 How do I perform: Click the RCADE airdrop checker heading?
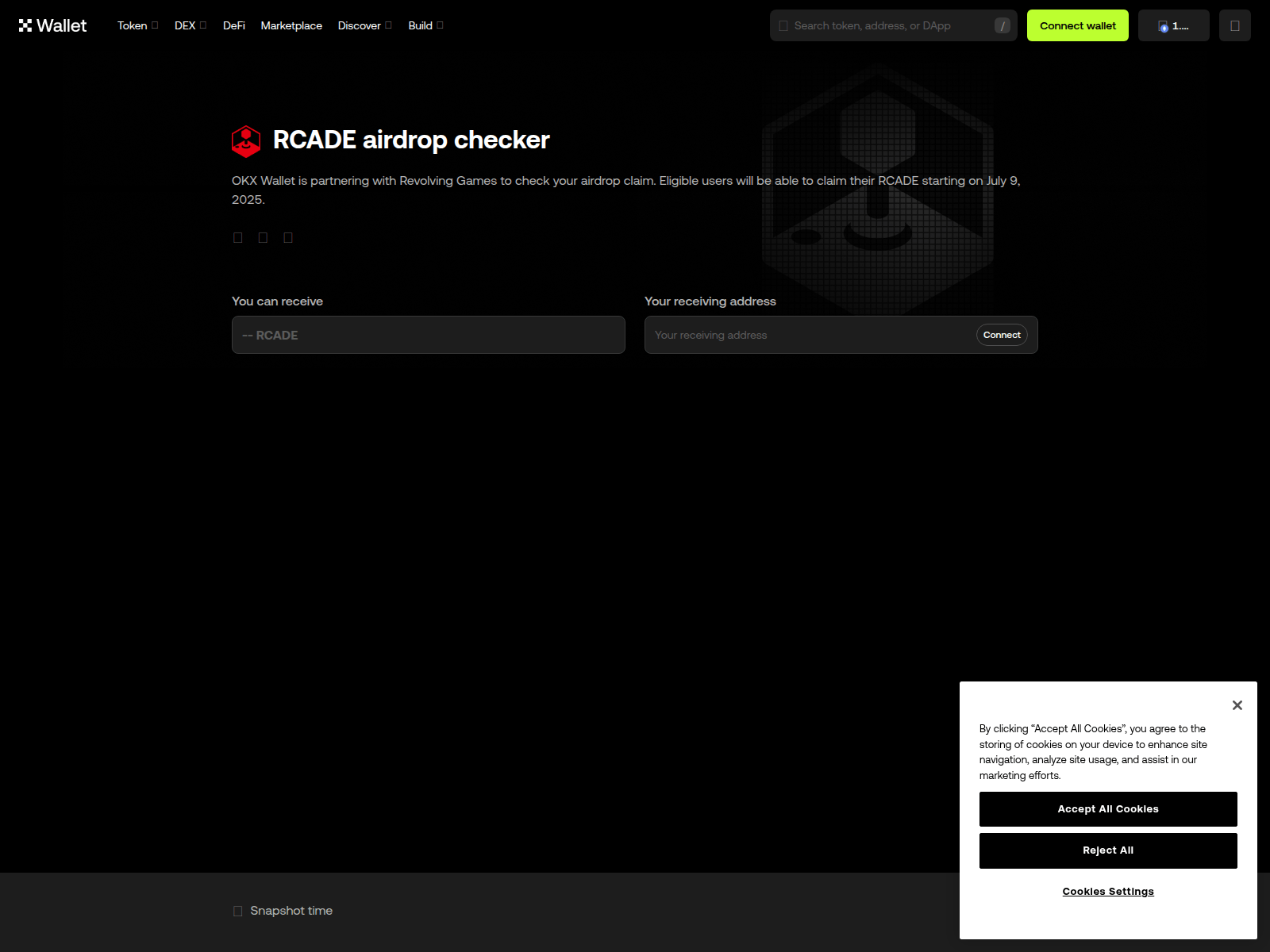tap(411, 140)
